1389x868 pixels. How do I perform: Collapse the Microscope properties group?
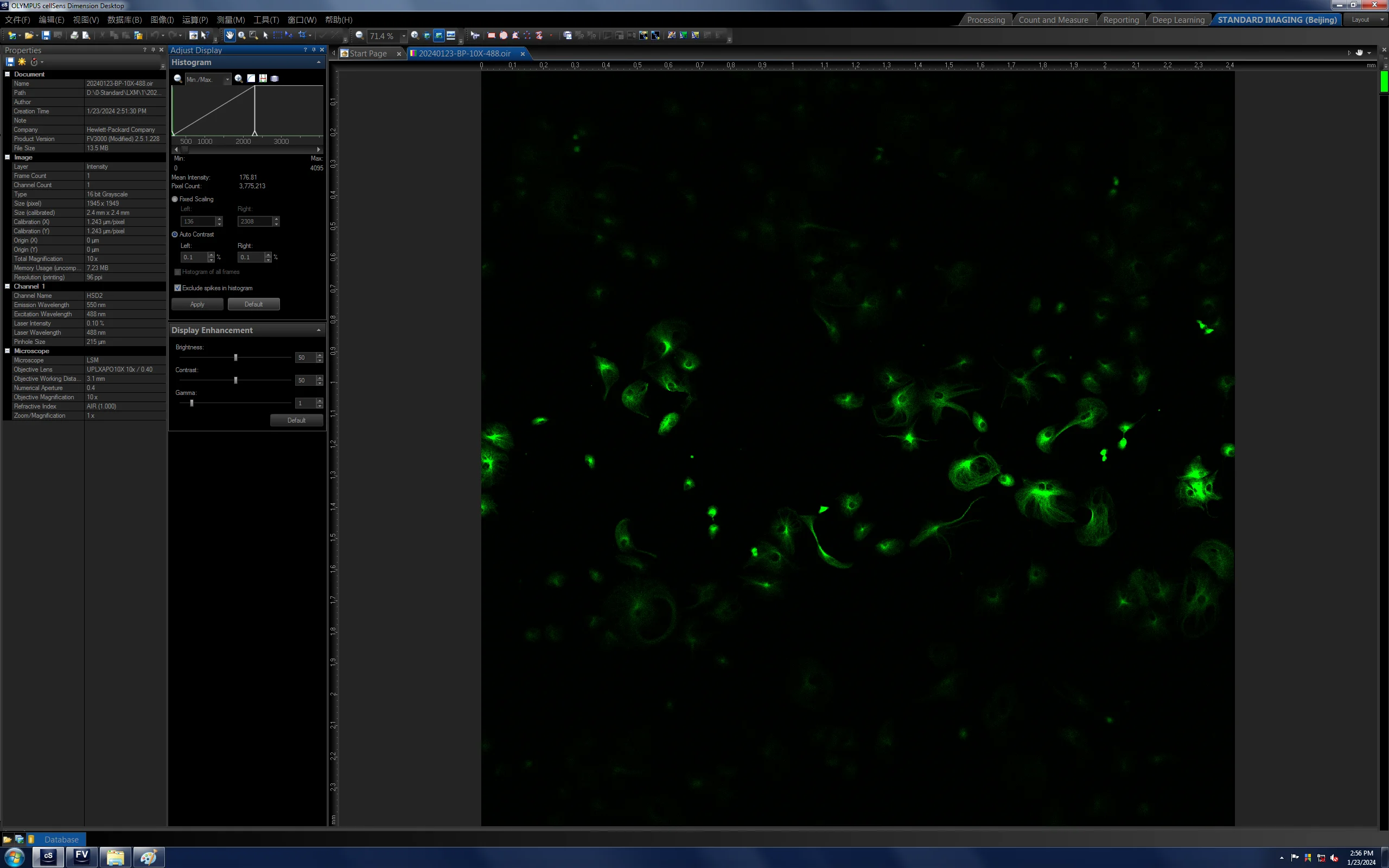[8, 351]
